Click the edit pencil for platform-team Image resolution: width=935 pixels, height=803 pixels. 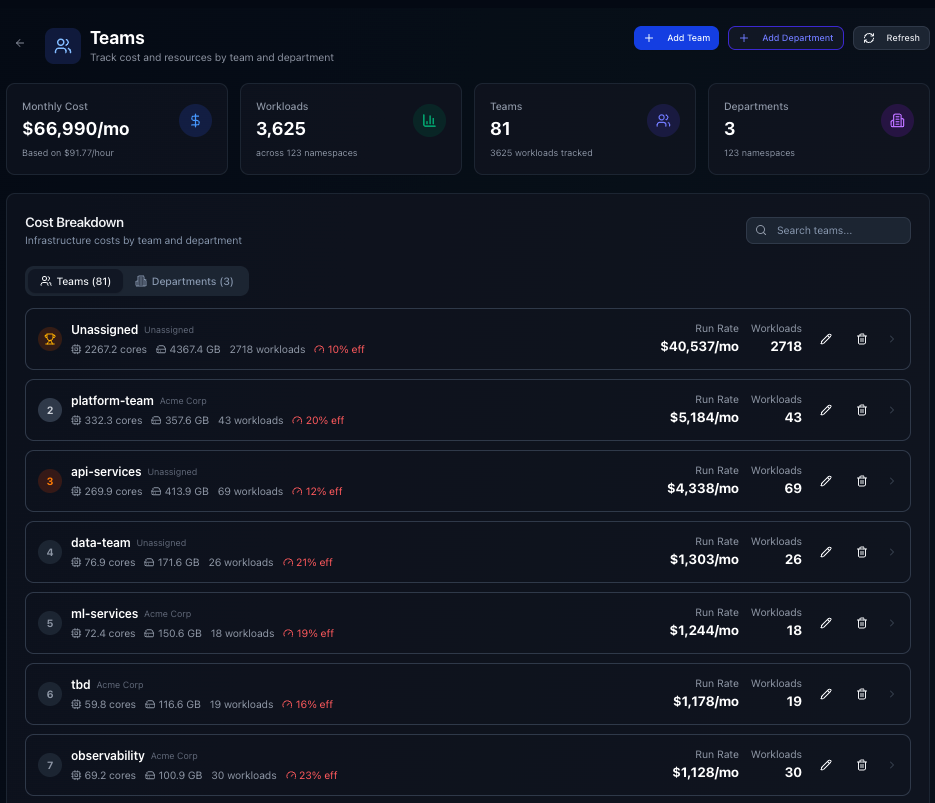(826, 410)
